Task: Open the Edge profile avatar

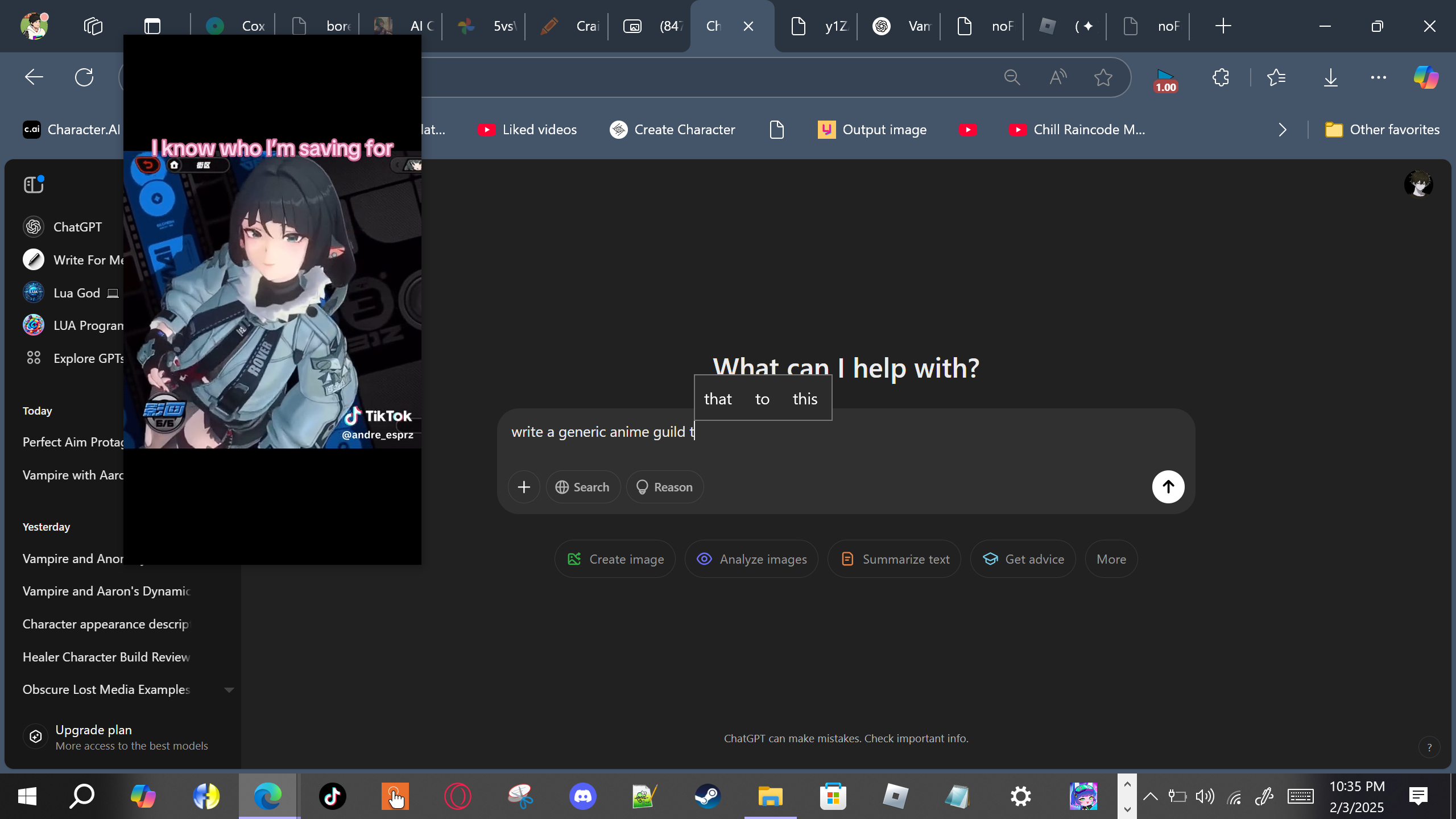Action: 34,26
